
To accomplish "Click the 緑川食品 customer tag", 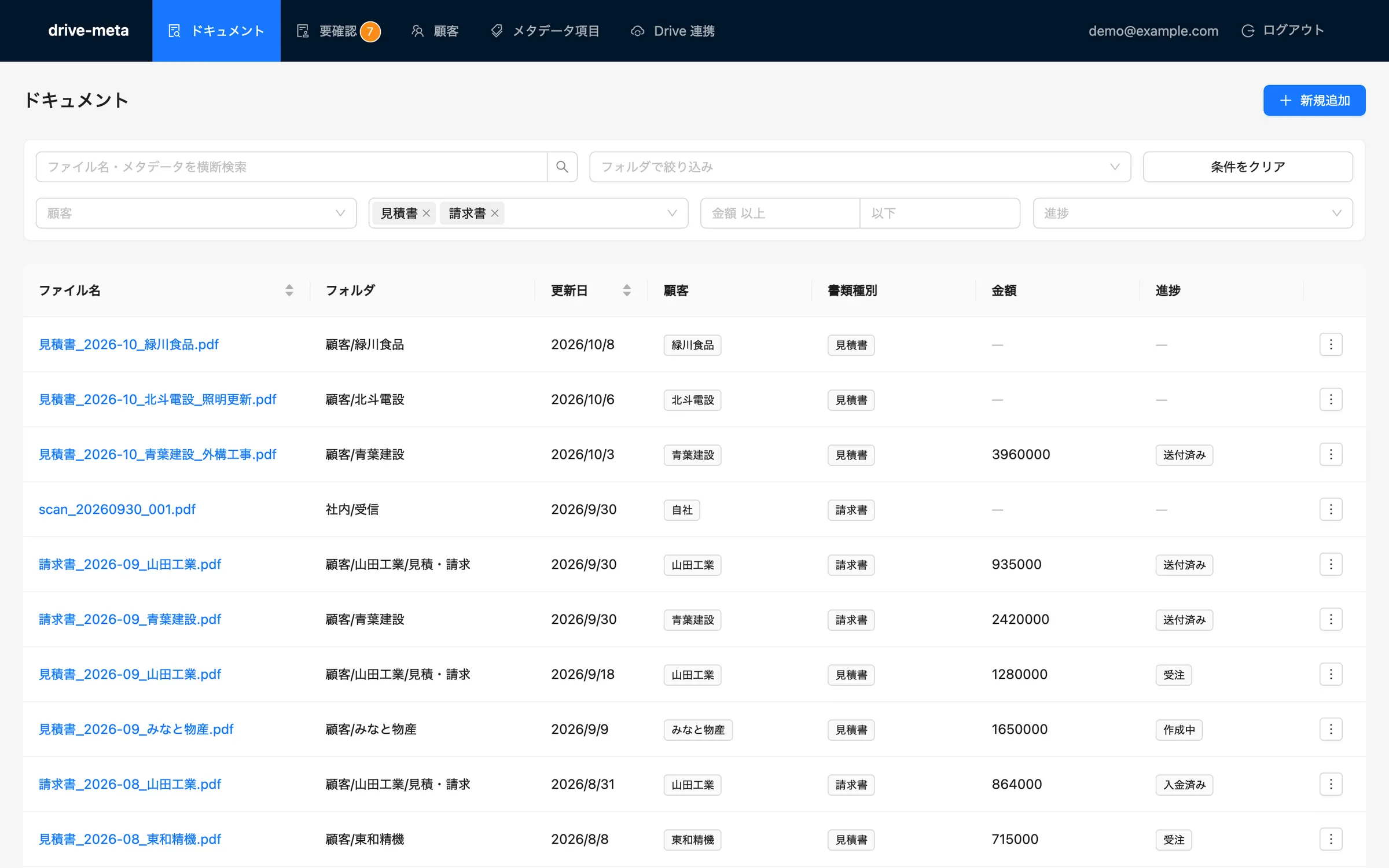I will click(692, 345).
